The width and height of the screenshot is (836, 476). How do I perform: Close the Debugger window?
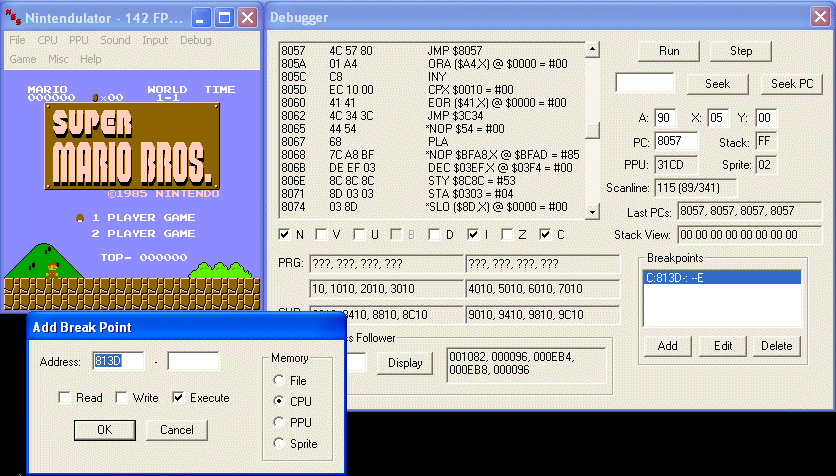(x=821, y=17)
